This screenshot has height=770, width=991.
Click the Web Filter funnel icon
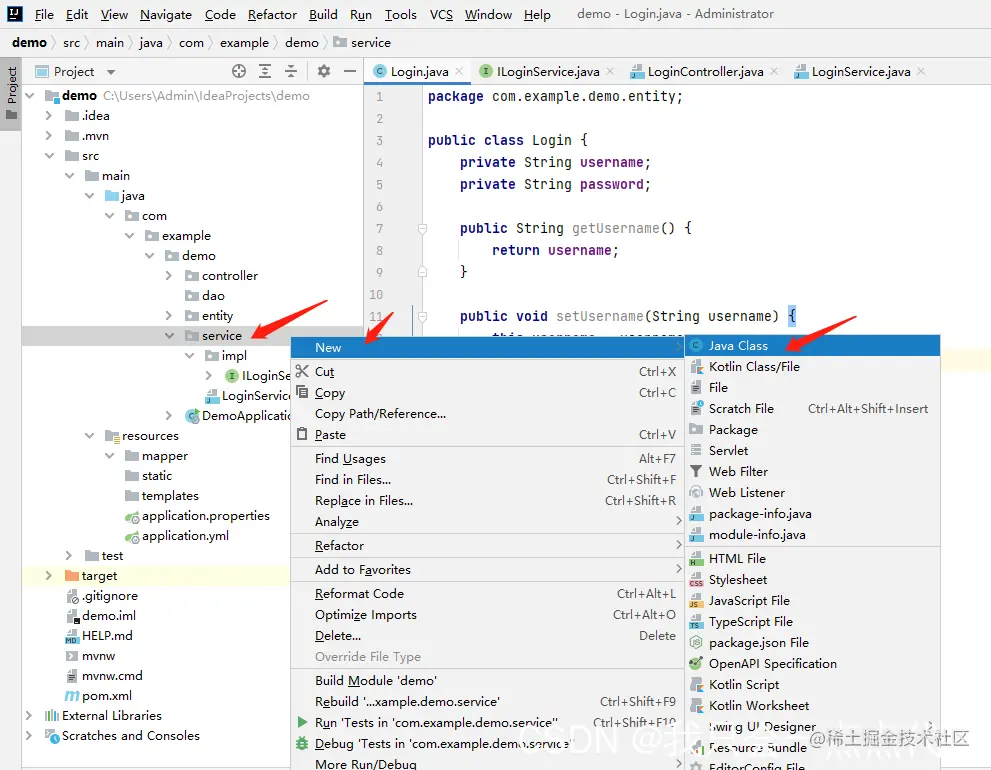[696, 472]
